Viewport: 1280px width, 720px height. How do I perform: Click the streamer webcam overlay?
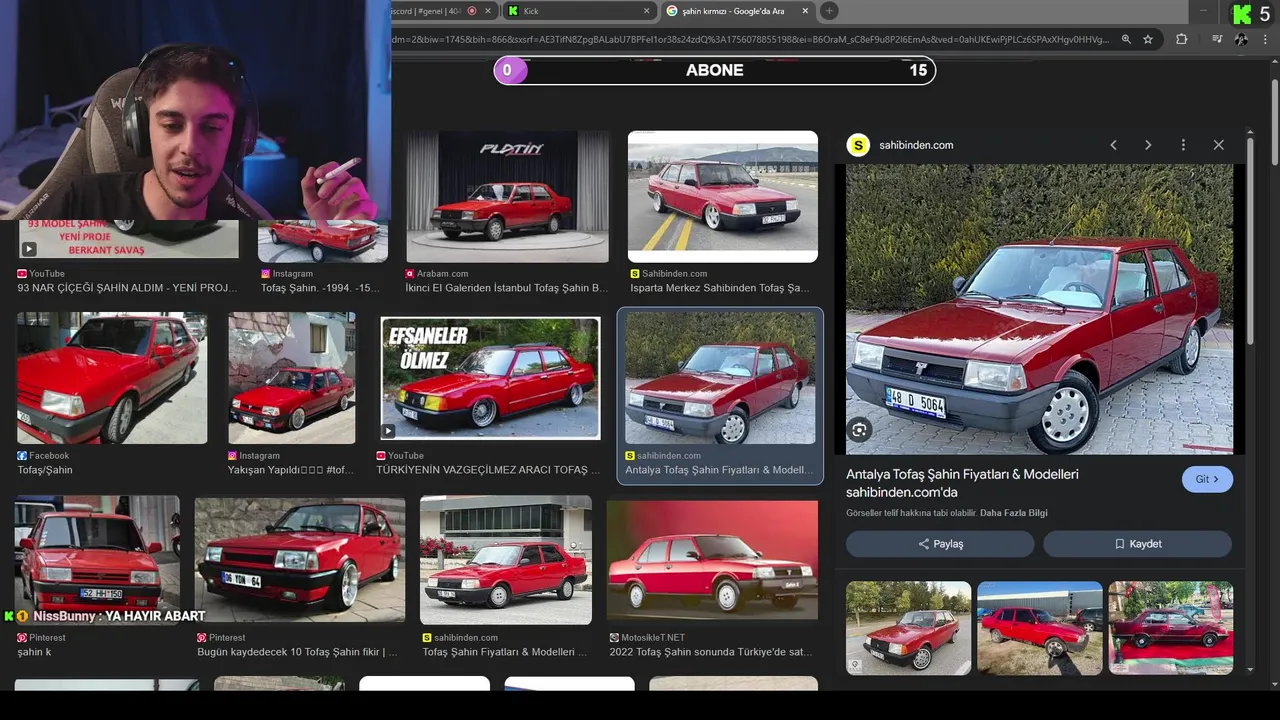[195, 110]
